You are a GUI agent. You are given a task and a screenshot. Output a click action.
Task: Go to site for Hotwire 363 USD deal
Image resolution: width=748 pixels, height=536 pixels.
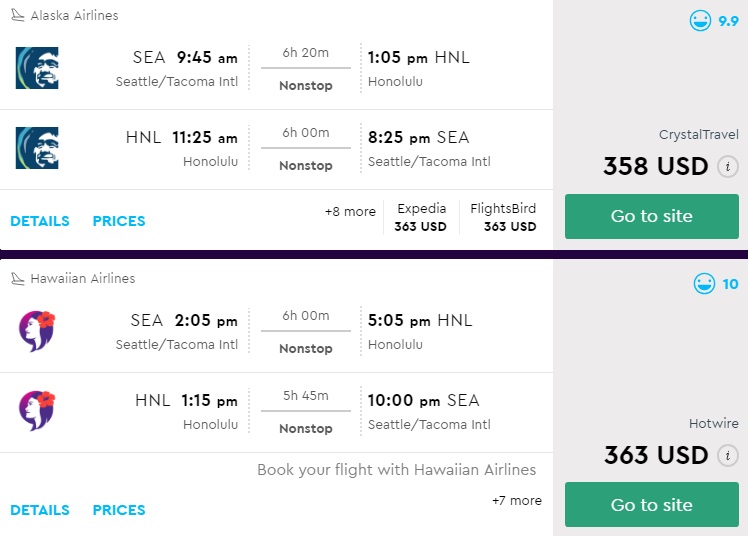click(651, 505)
